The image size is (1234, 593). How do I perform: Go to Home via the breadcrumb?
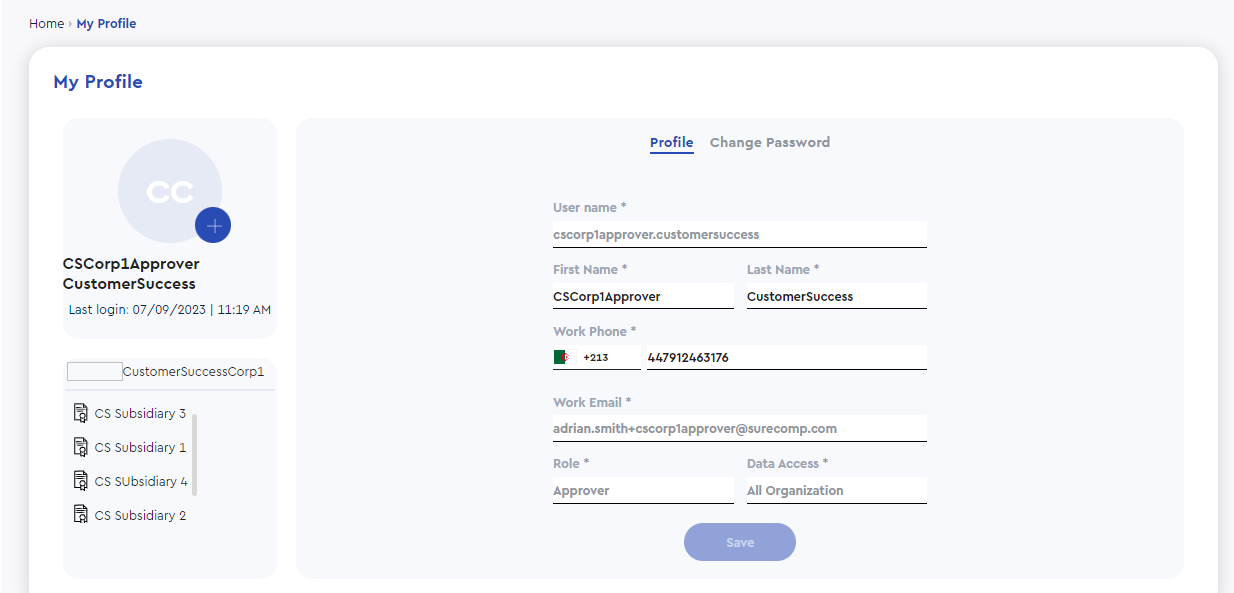point(46,23)
